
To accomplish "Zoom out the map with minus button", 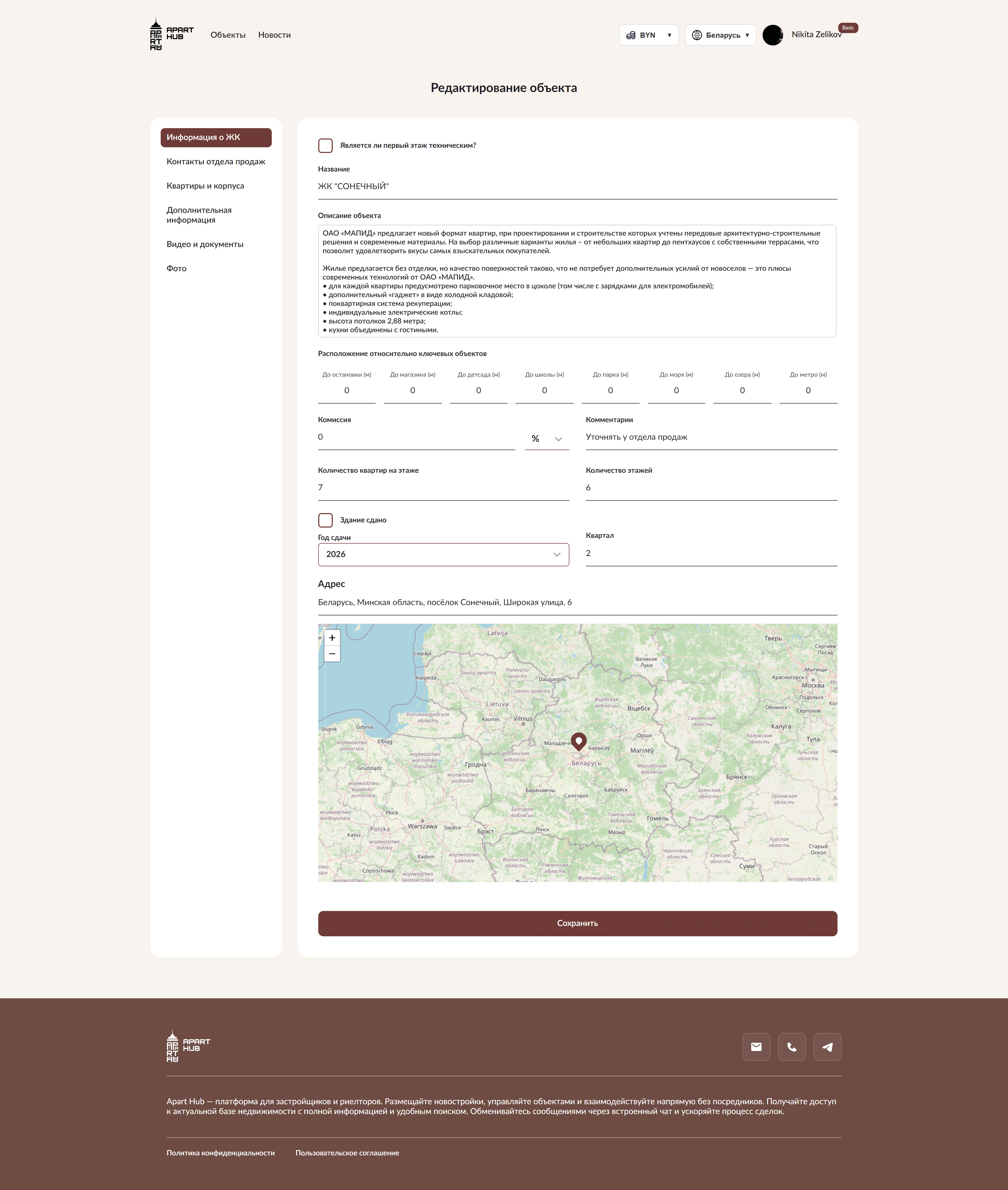I will (x=332, y=653).
